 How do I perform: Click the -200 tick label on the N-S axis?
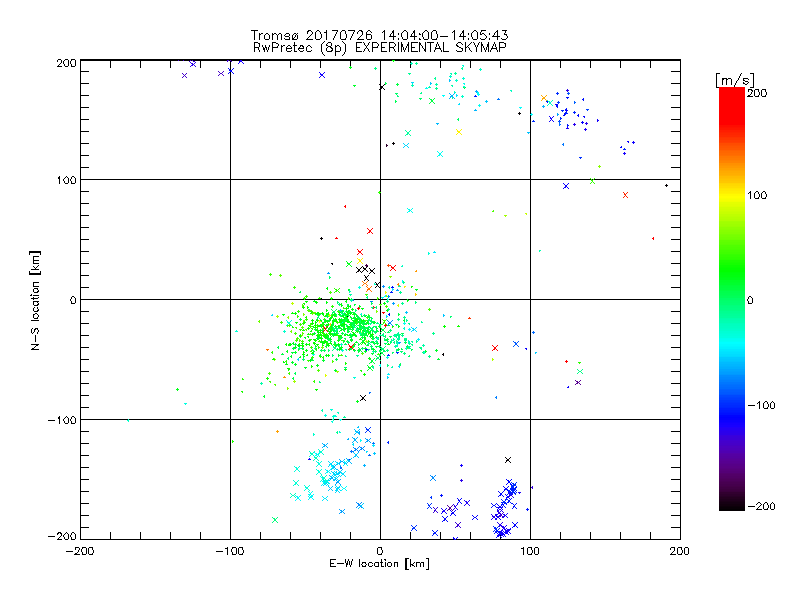62,536
